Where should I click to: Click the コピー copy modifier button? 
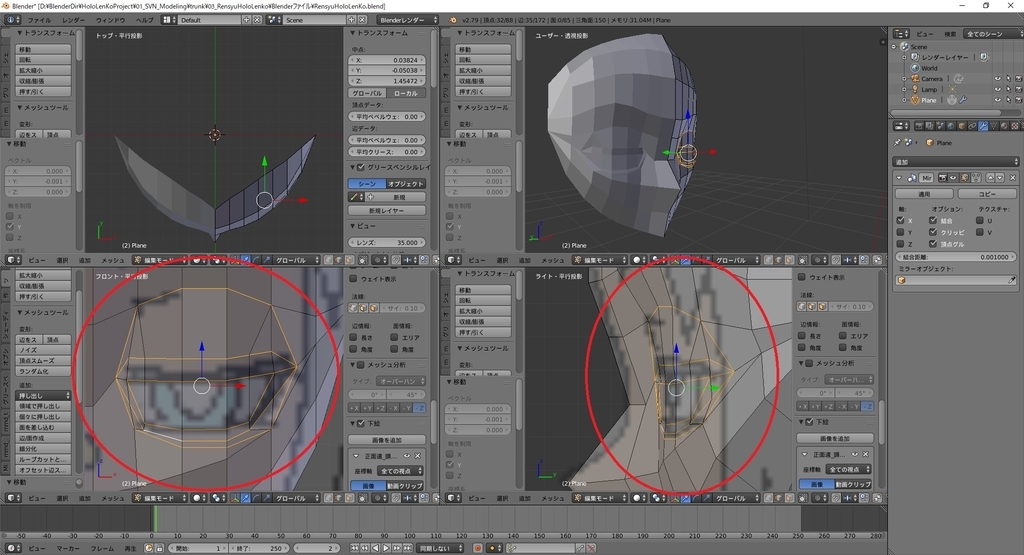coord(987,193)
